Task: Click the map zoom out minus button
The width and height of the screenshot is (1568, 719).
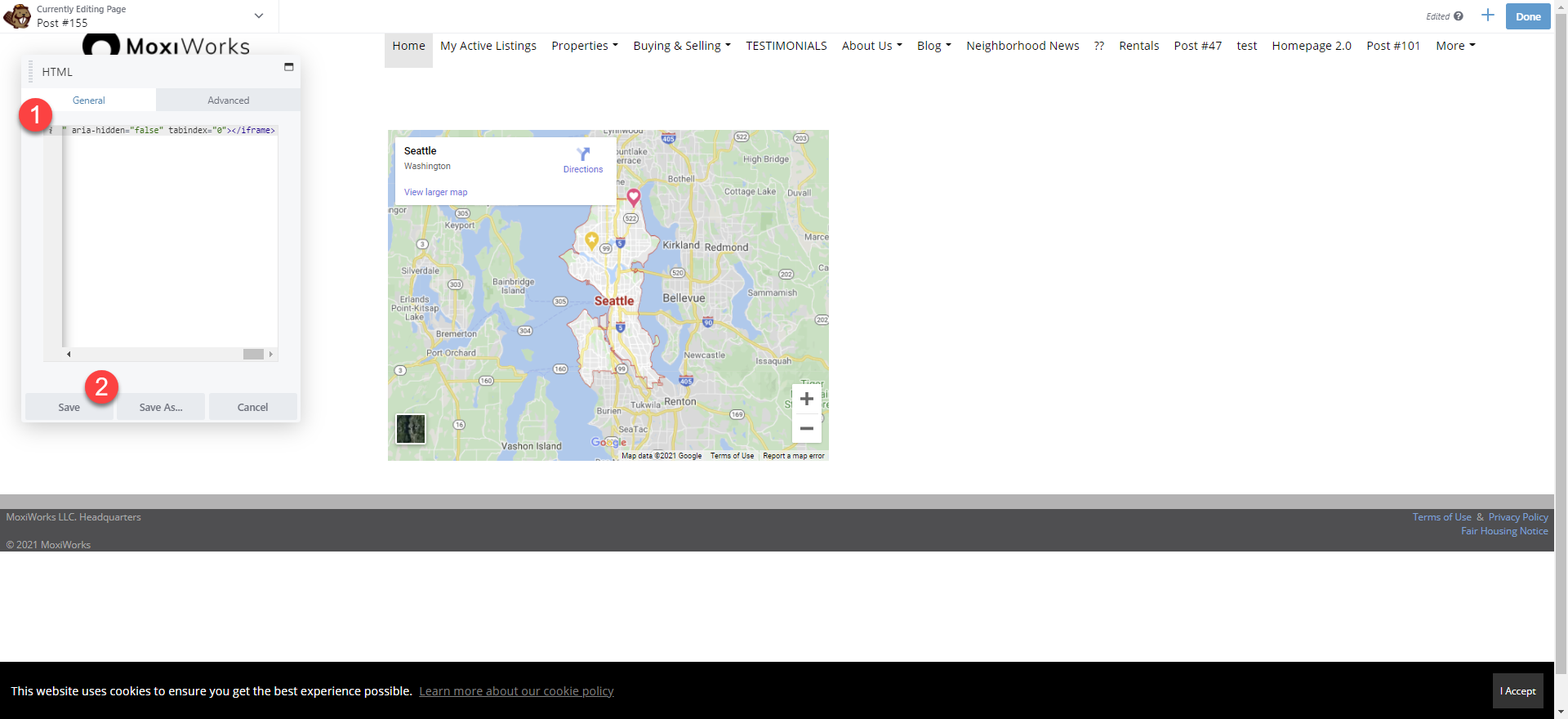Action: (806, 428)
